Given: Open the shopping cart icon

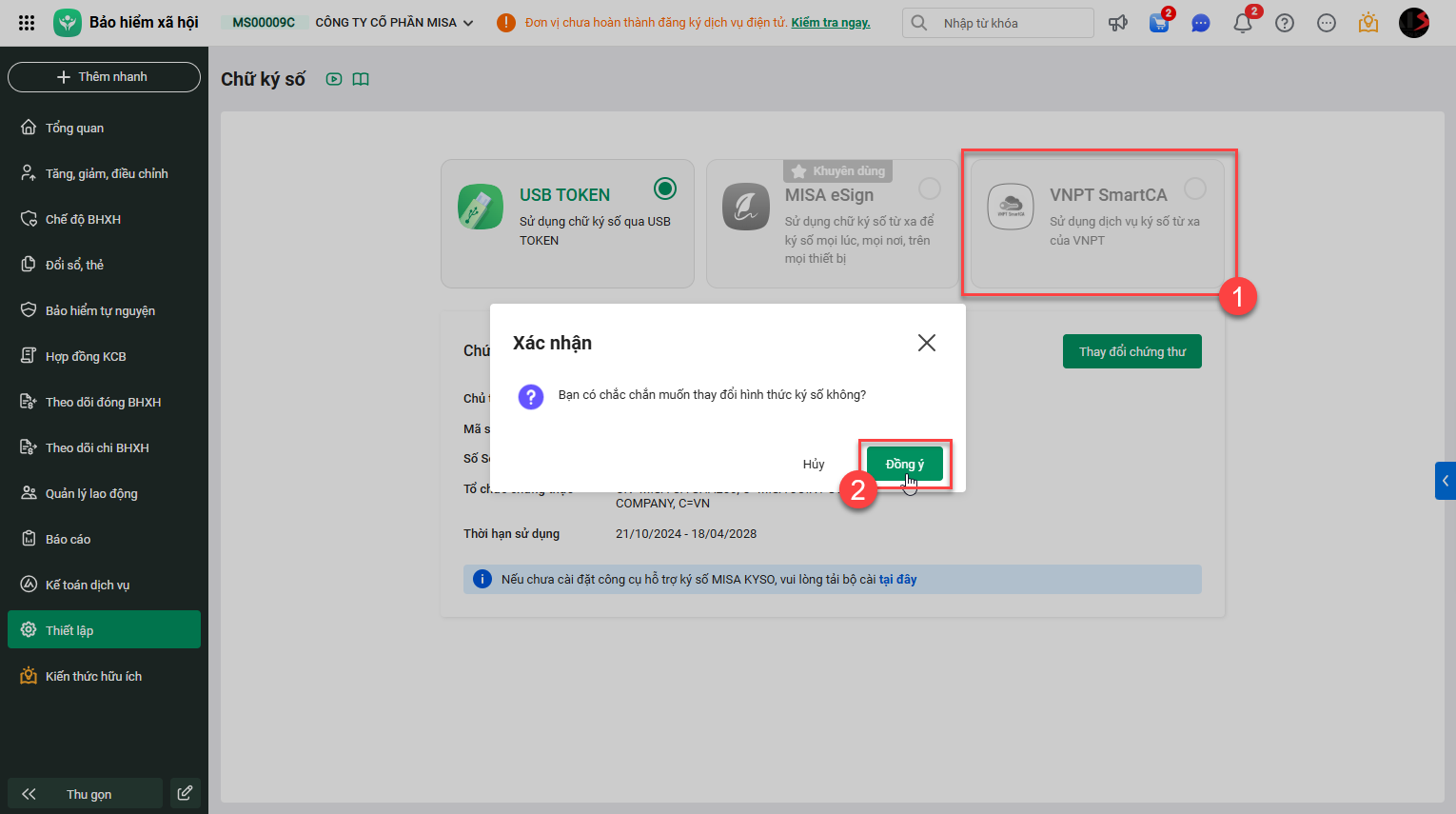Looking at the screenshot, I should click(x=1159, y=23).
